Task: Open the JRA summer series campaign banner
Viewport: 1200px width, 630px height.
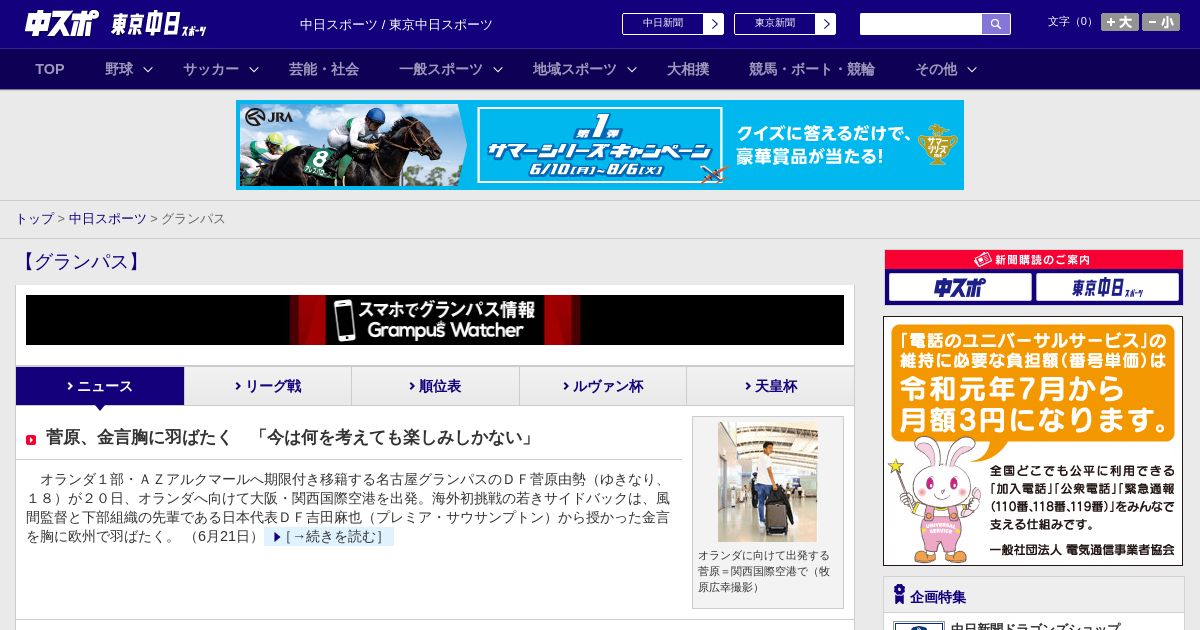Action: click(600, 145)
